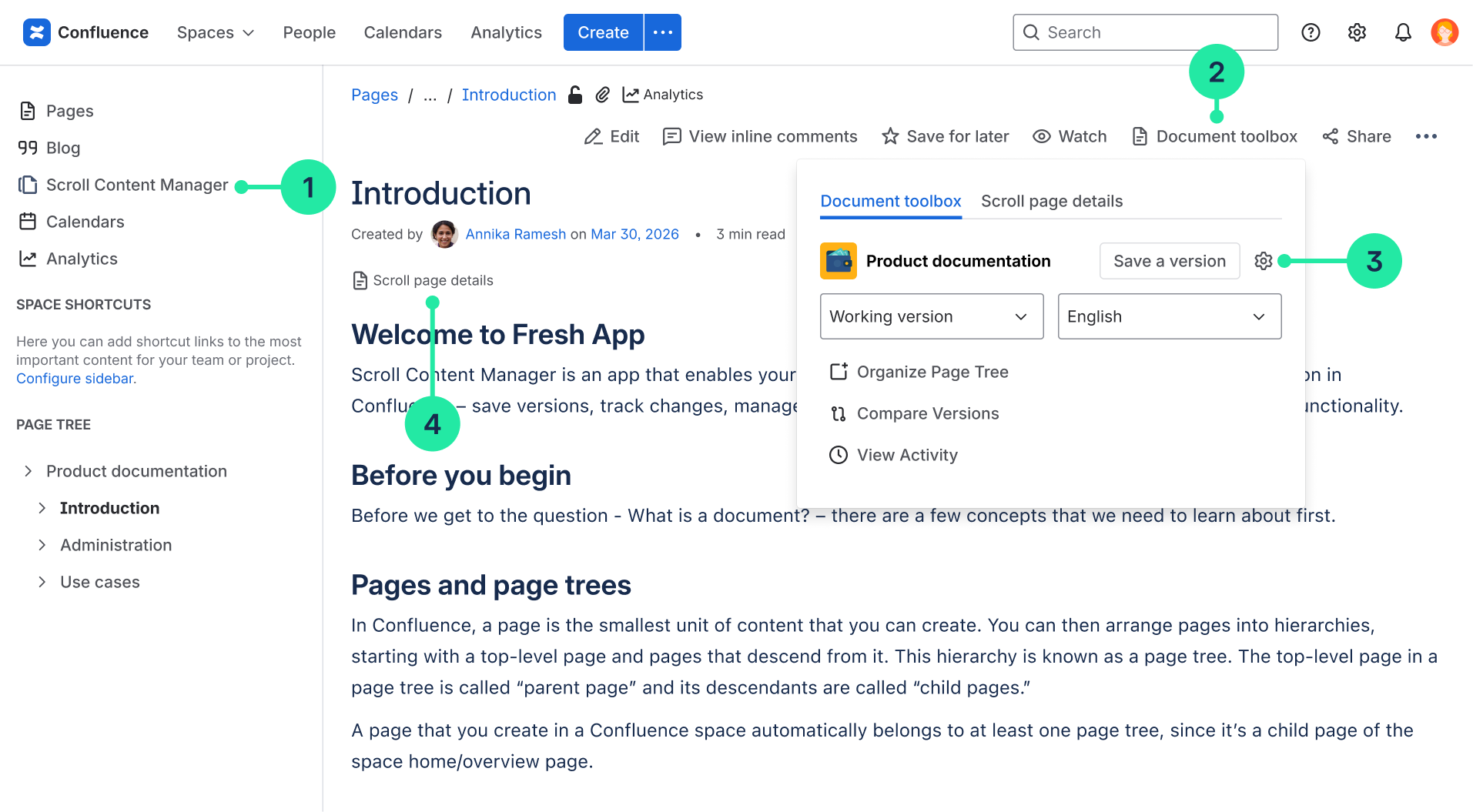The width and height of the screenshot is (1473, 812).
Task: Open Scroll Content Manager in the sidebar
Action: point(137,185)
